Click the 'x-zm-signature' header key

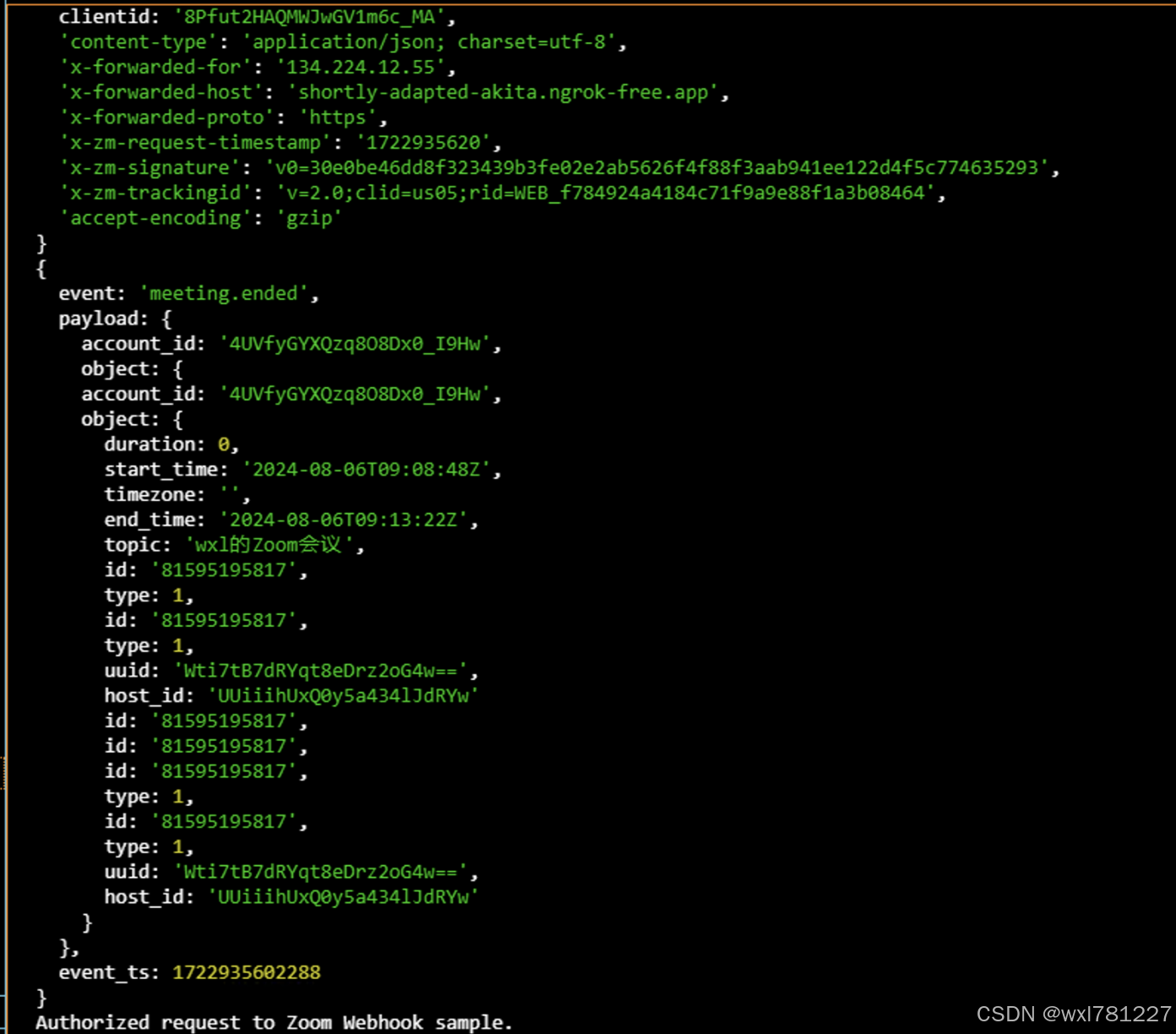point(150,168)
